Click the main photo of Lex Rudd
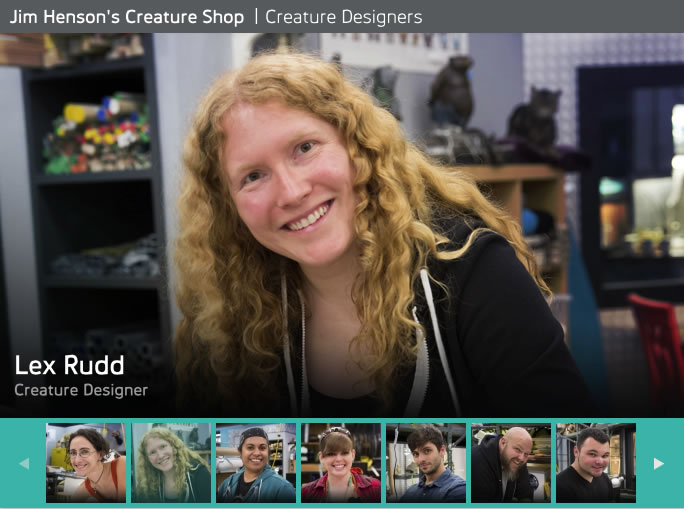This screenshot has height=509, width=684. point(342,225)
